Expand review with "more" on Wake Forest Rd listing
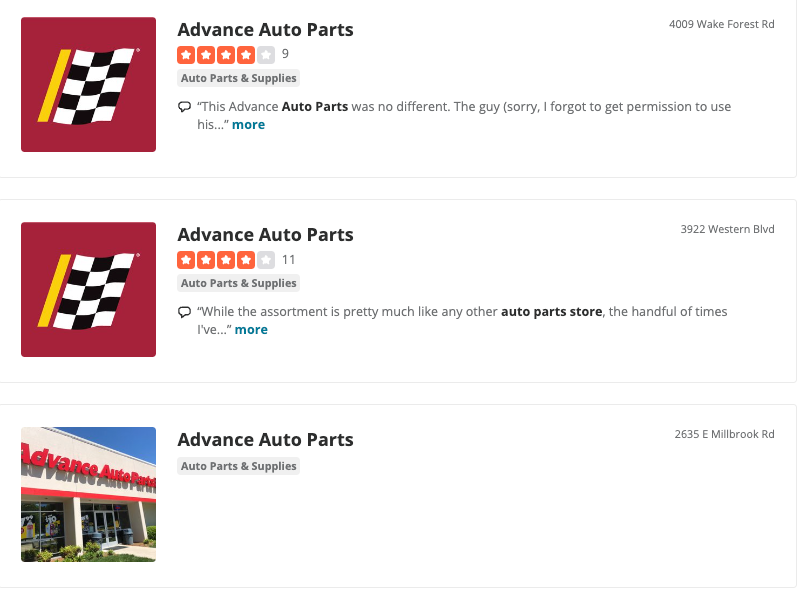Screen dimensions: 809x595 click(249, 125)
